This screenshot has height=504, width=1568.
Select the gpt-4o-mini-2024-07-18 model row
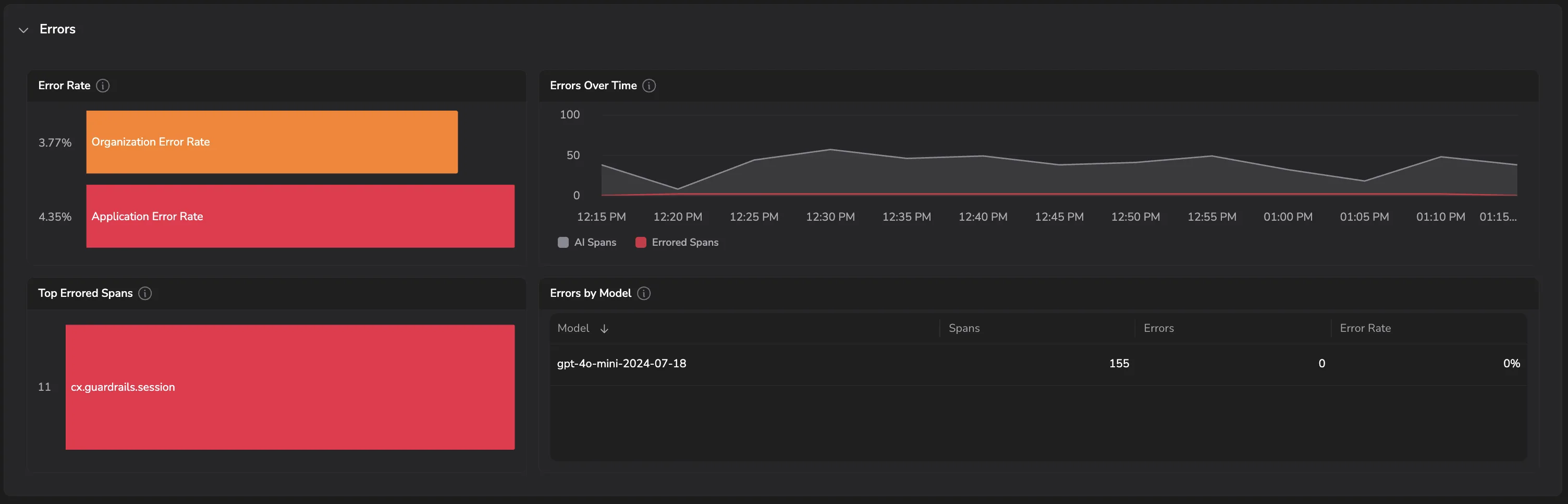click(x=1038, y=364)
